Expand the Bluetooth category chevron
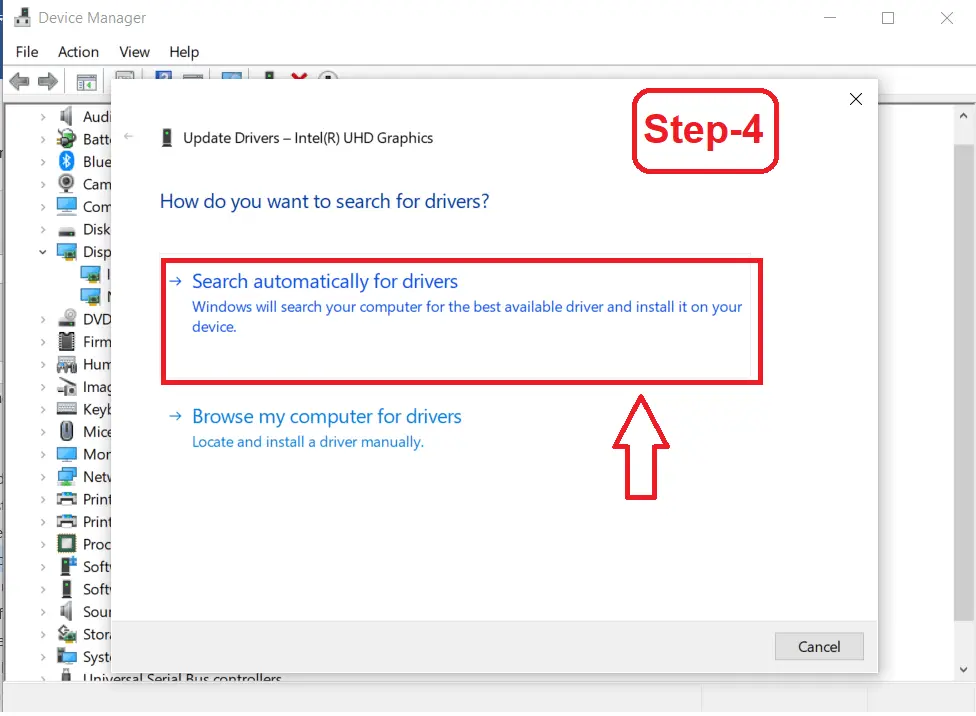976x716 pixels. point(42,162)
